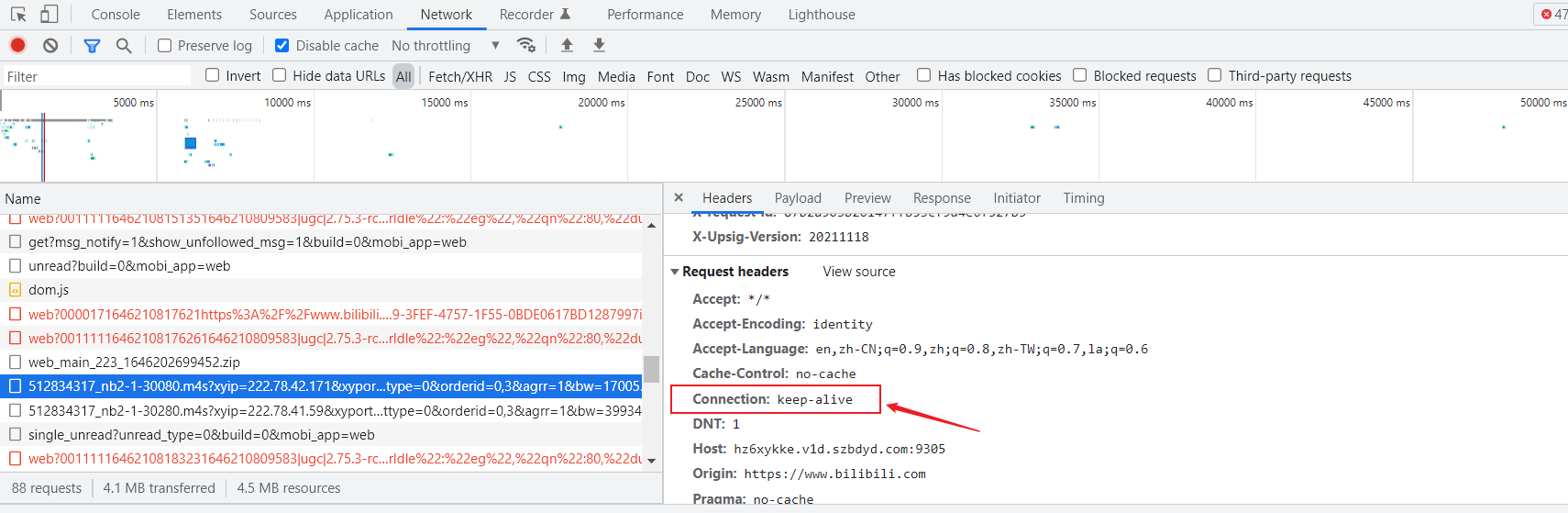The height and width of the screenshot is (513, 1568).
Task: Select the single_unread request row
Action: 321,435
